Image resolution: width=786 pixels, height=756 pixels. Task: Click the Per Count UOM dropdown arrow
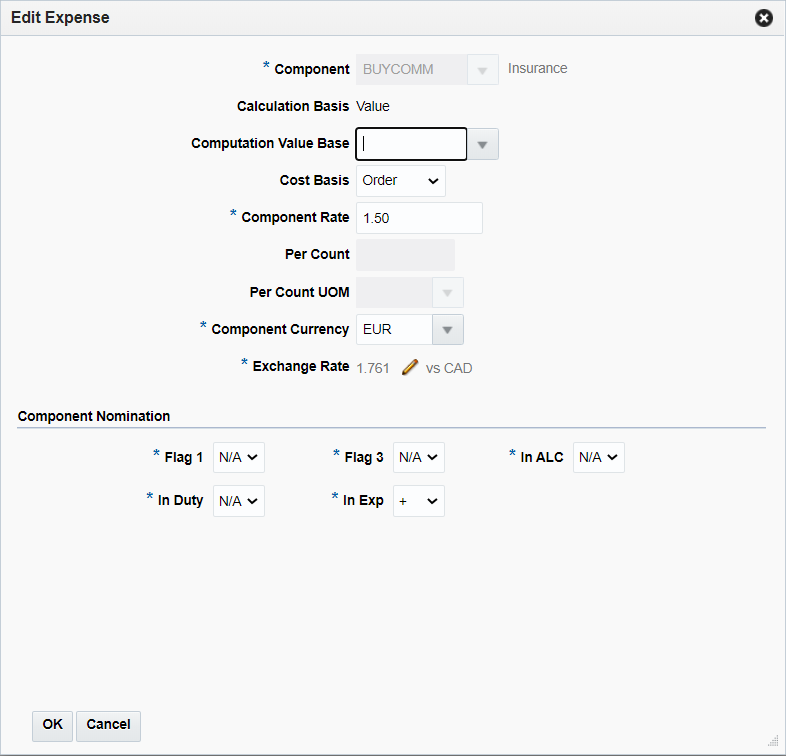[447, 292]
